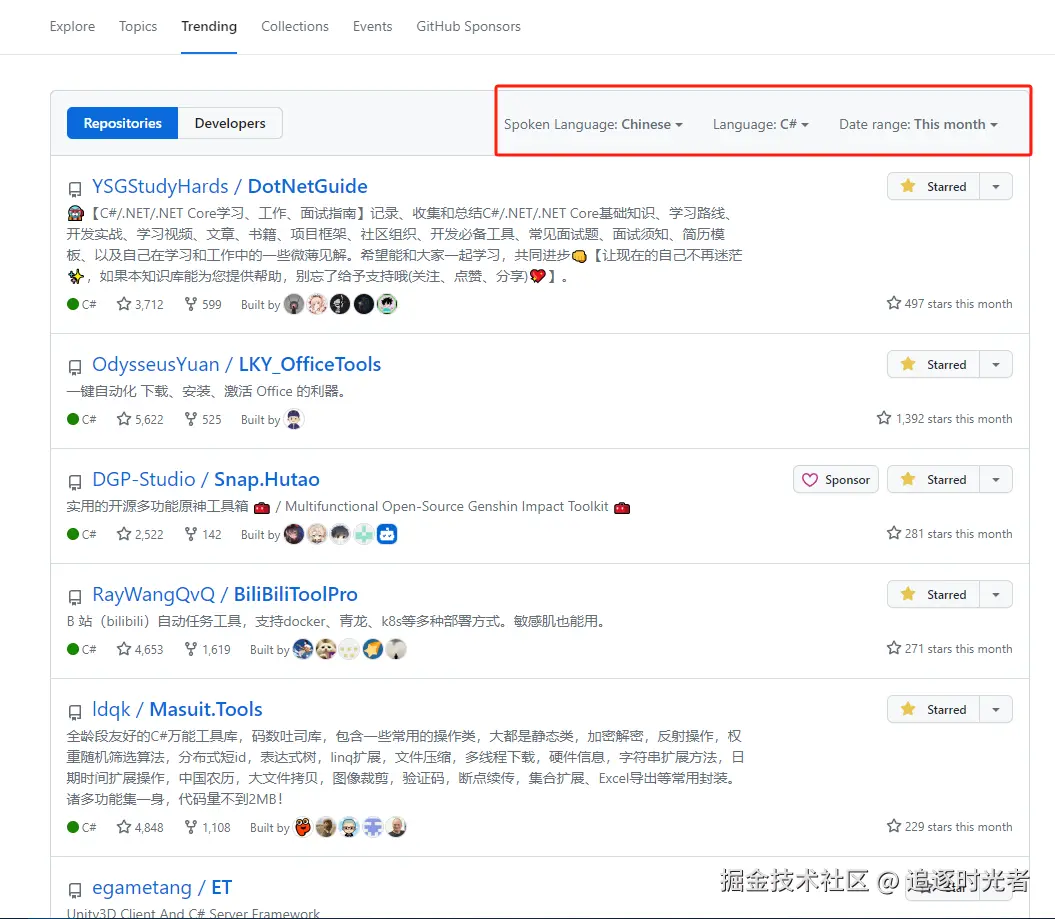Viewport: 1055px width, 919px height.
Task: Switch to Repositories view
Action: [122, 123]
